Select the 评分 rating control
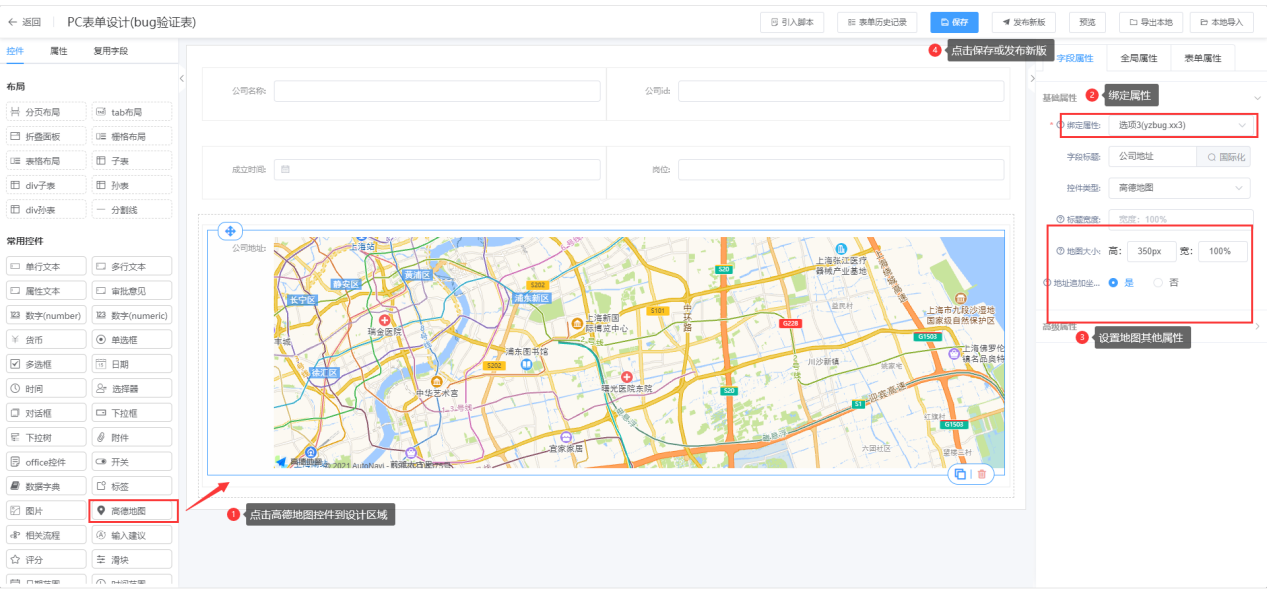 pyautogui.click(x=45, y=559)
